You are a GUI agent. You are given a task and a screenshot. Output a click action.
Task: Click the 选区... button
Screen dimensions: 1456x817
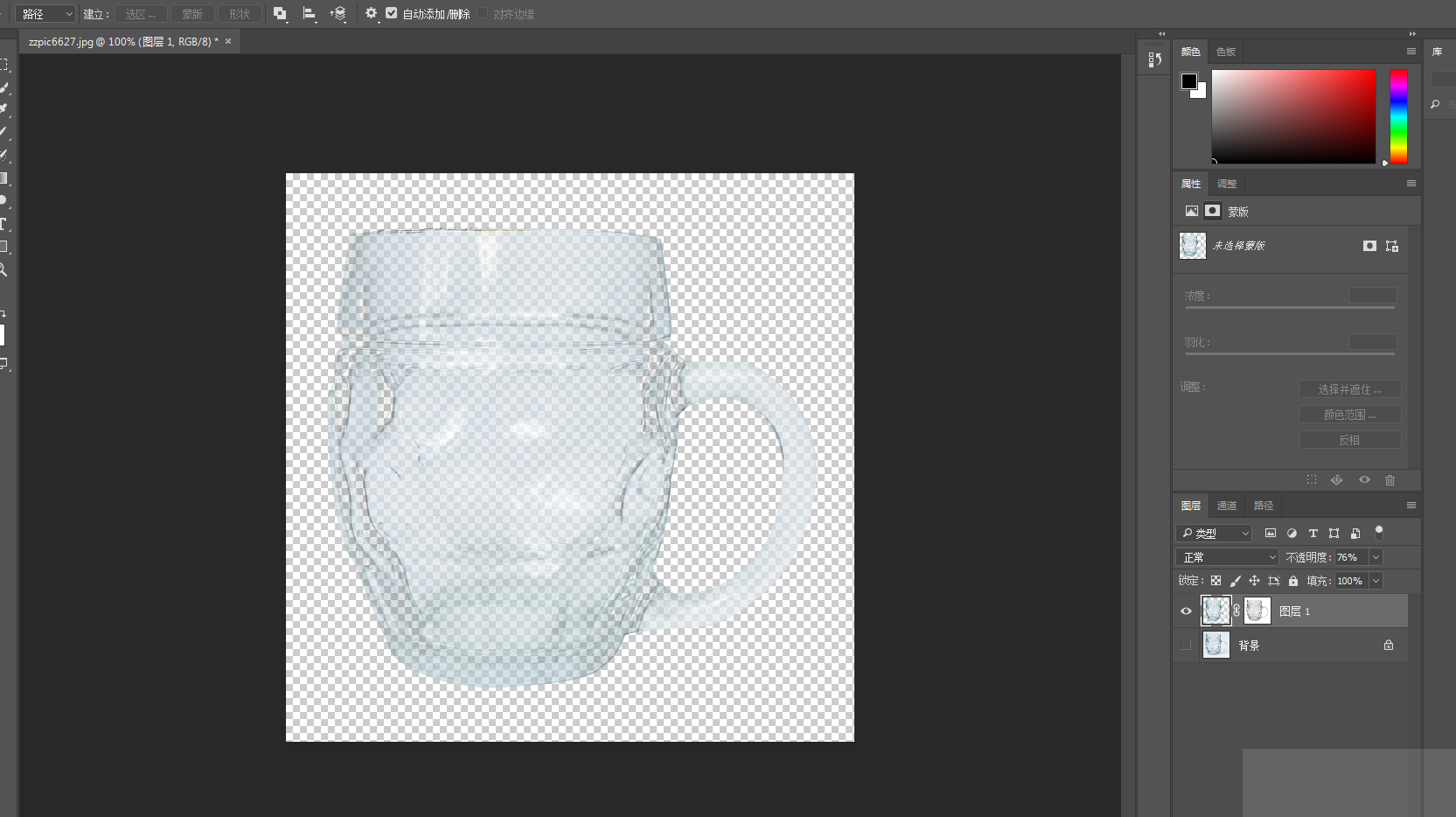pyautogui.click(x=140, y=14)
